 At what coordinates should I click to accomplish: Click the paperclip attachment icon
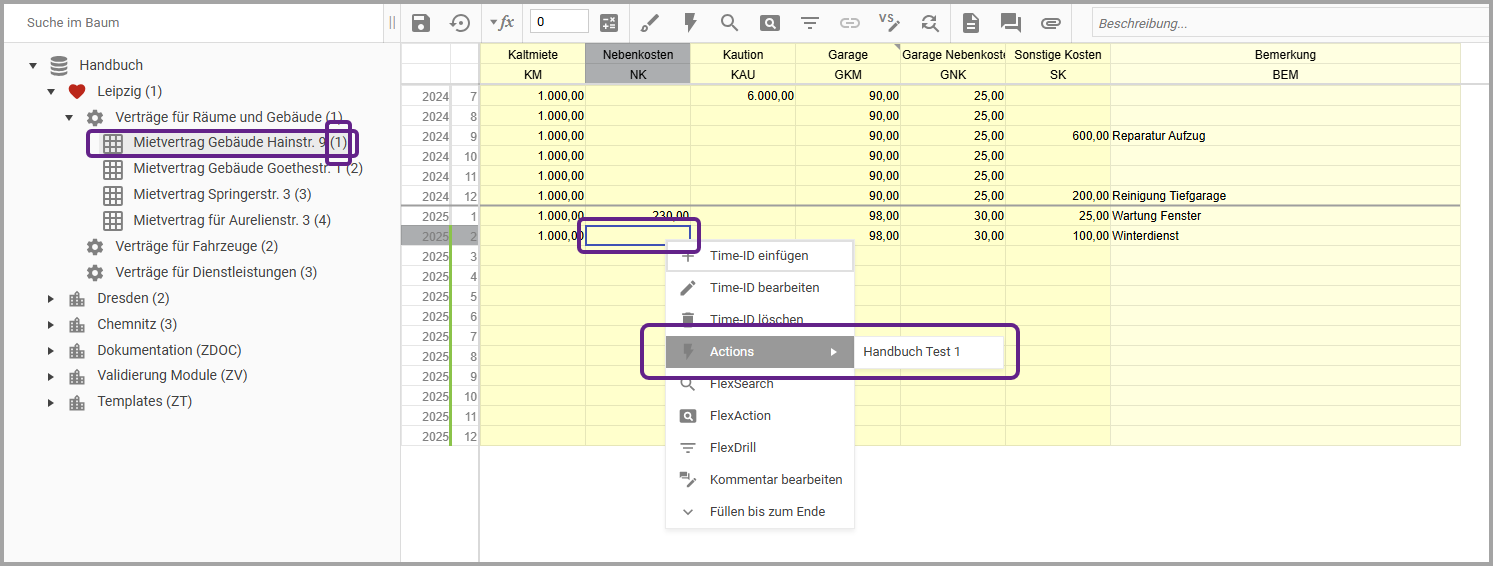(x=1050, y=23)
